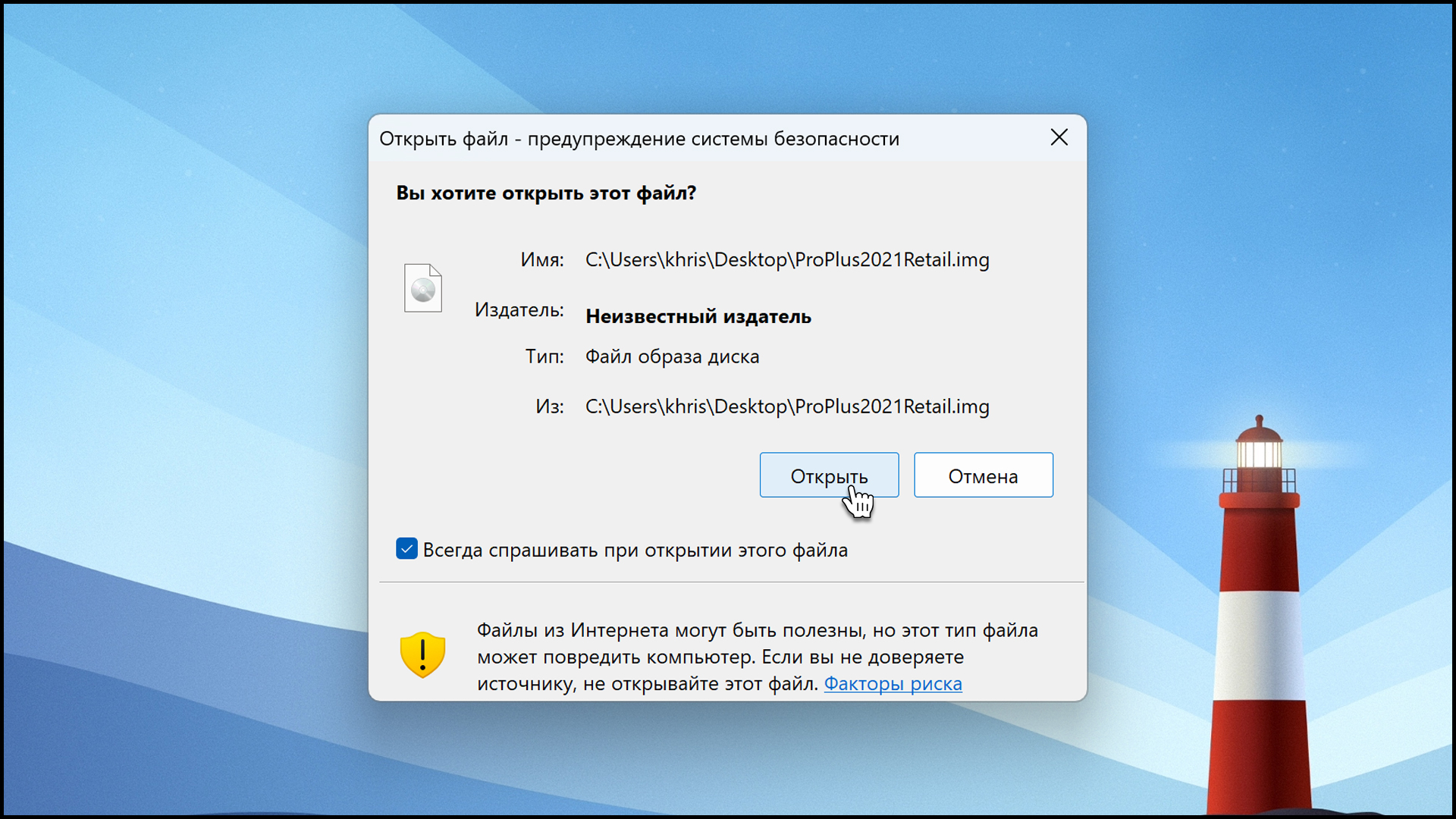Click the 'Всегда спрашивать при открытии' label text

635,551
